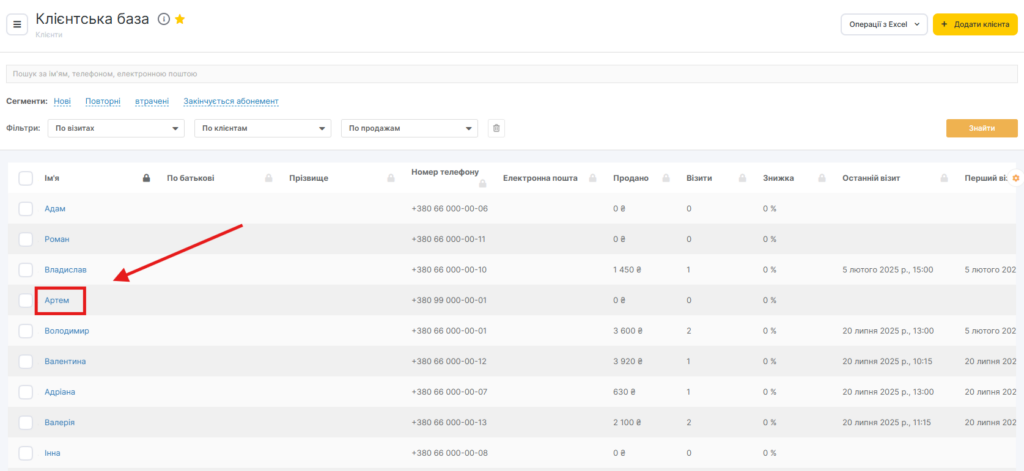Screen dimensions: 1024x471
Task: Open the По клієнтам filter dropdown
Action: point(263,128)
